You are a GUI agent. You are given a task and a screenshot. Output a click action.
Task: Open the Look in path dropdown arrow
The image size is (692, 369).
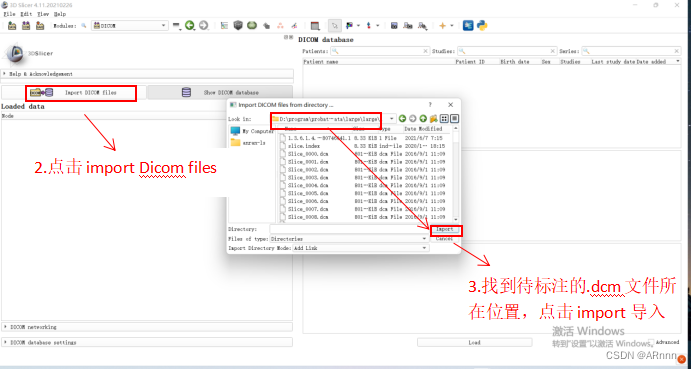click(391, 119)
